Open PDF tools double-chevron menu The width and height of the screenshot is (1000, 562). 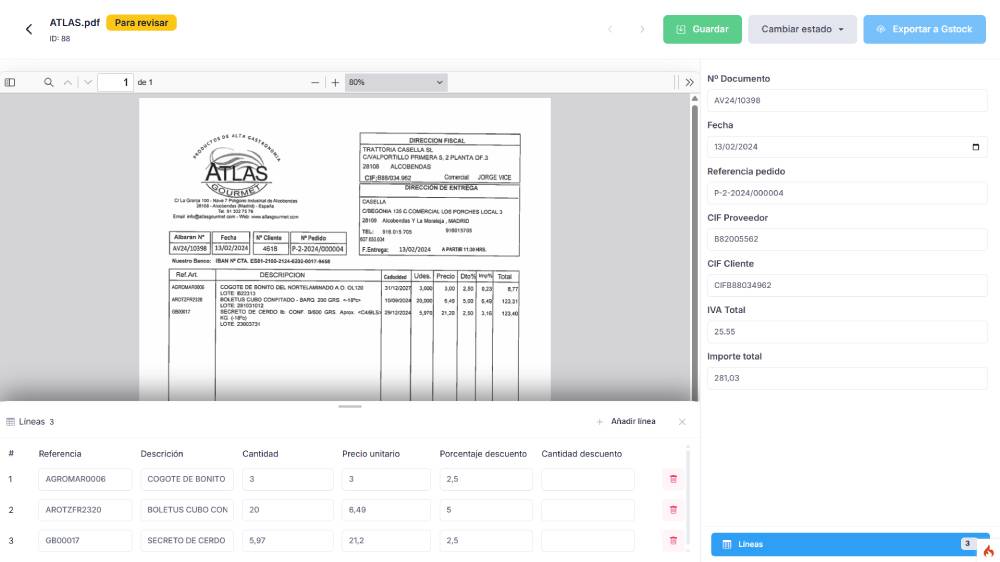(689, 82)
